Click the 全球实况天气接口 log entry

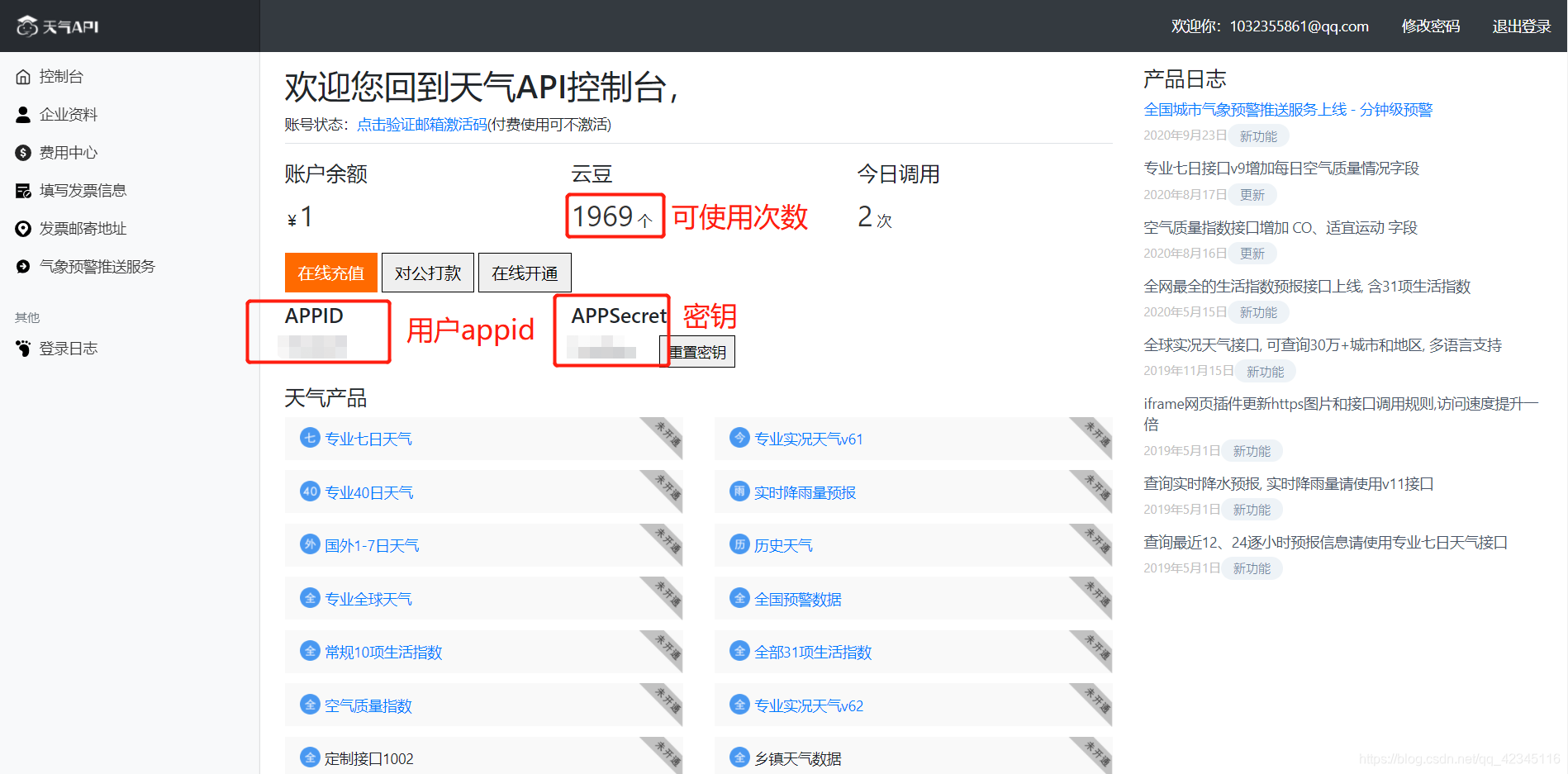[x=1323, y=345]
